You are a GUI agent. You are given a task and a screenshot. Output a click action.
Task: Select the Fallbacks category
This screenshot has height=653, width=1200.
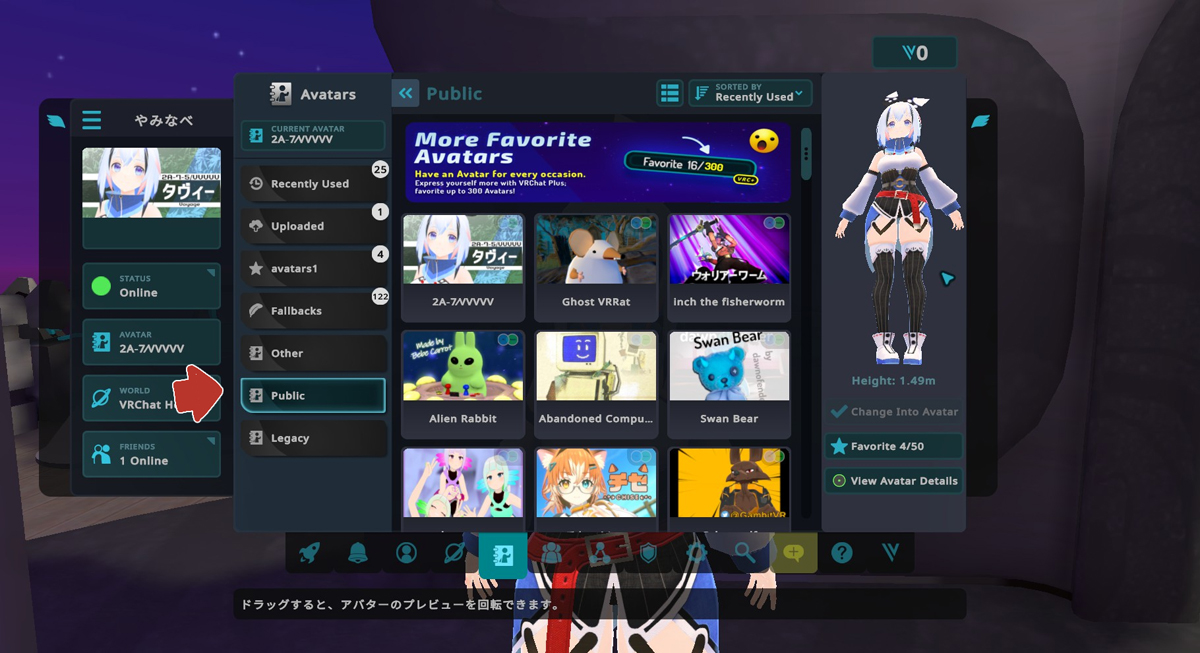point(313,311)
